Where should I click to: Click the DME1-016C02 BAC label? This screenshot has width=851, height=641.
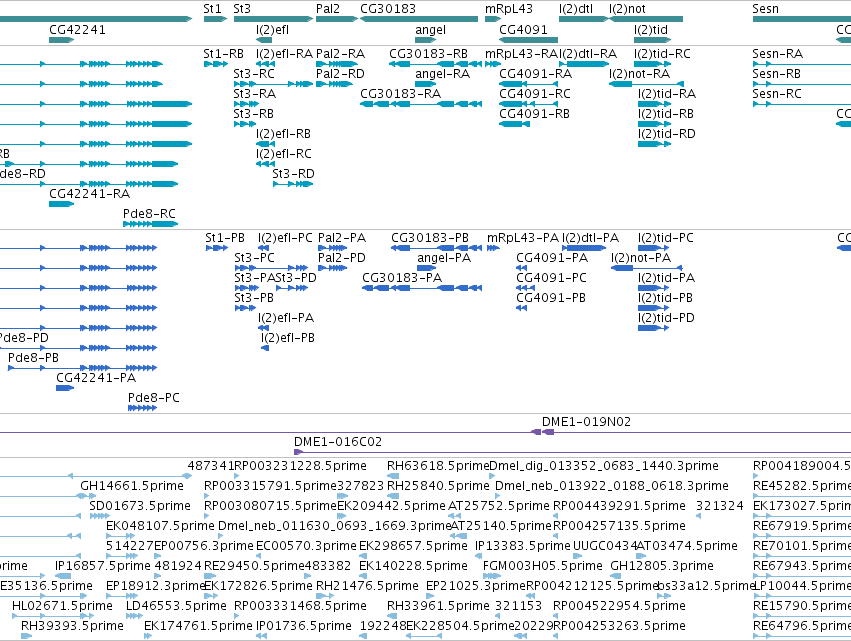coord(338,442)
